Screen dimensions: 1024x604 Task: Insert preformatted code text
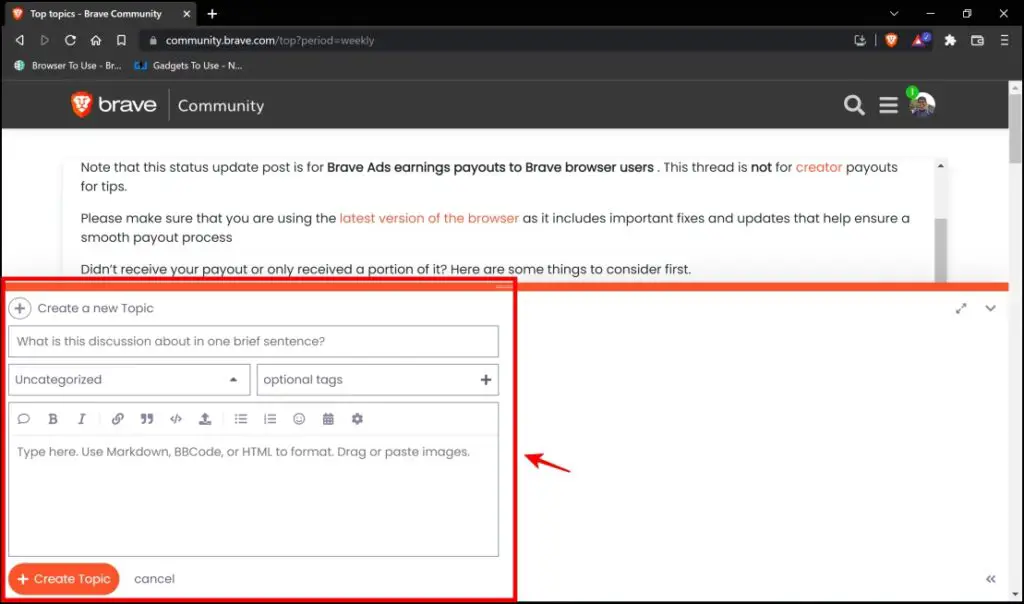coord(176,419)
